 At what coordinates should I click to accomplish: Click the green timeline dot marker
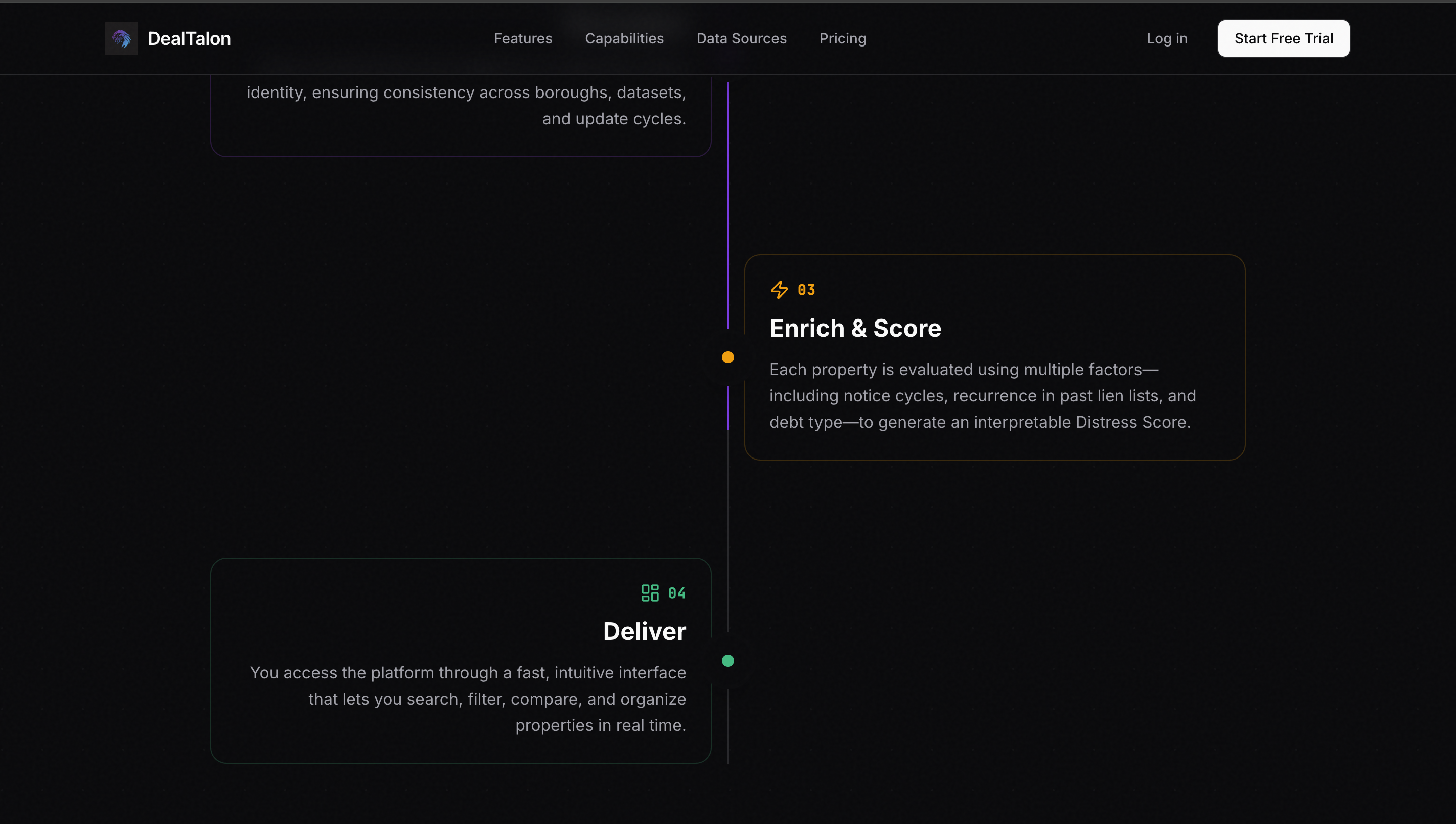coord(727,660)
